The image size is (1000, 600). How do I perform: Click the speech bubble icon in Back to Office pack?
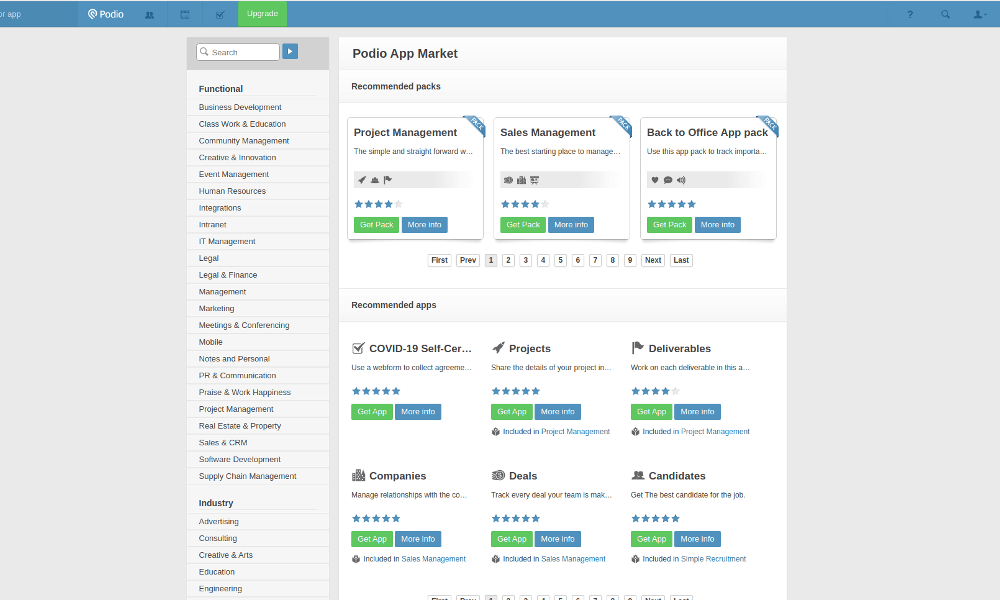pos(668,180)
